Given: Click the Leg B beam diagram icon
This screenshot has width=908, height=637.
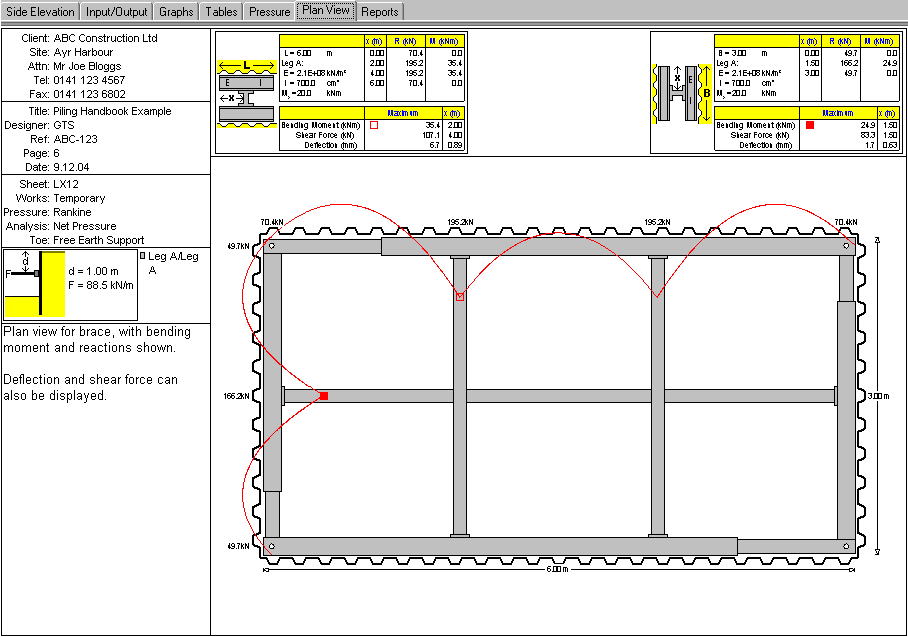Looking at the screenshot, I should [682, 93].
